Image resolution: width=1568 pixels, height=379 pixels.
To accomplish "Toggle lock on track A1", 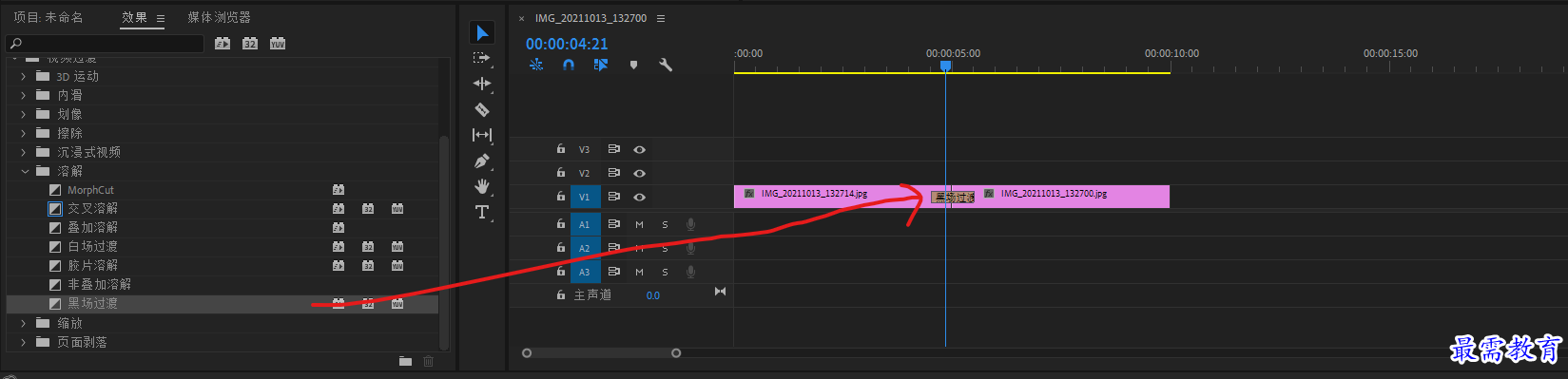I will pyautogui.click(x=561, y=224).
